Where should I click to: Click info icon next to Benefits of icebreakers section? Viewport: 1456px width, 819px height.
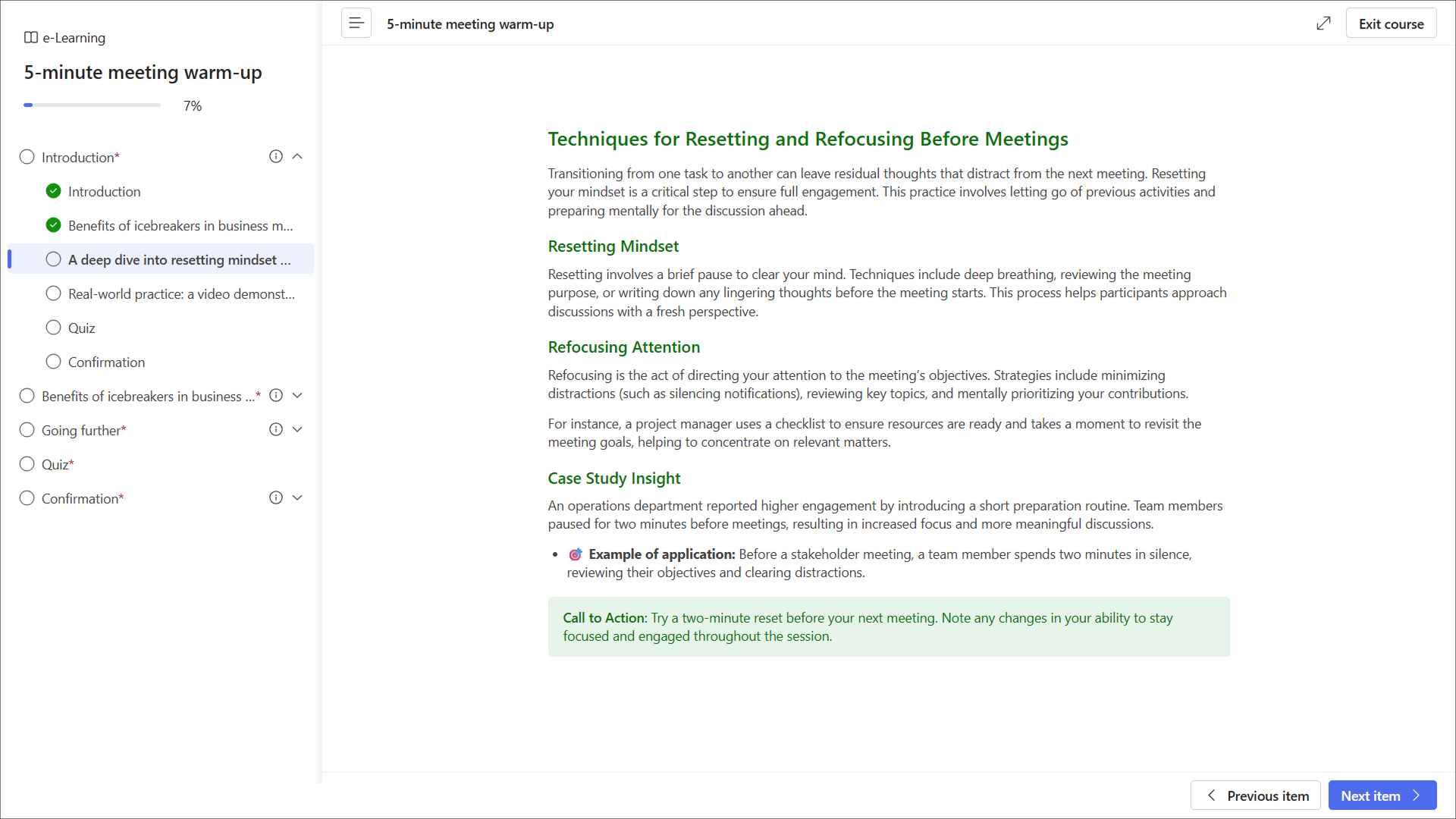pyautogui.click(x=276, y=395)
